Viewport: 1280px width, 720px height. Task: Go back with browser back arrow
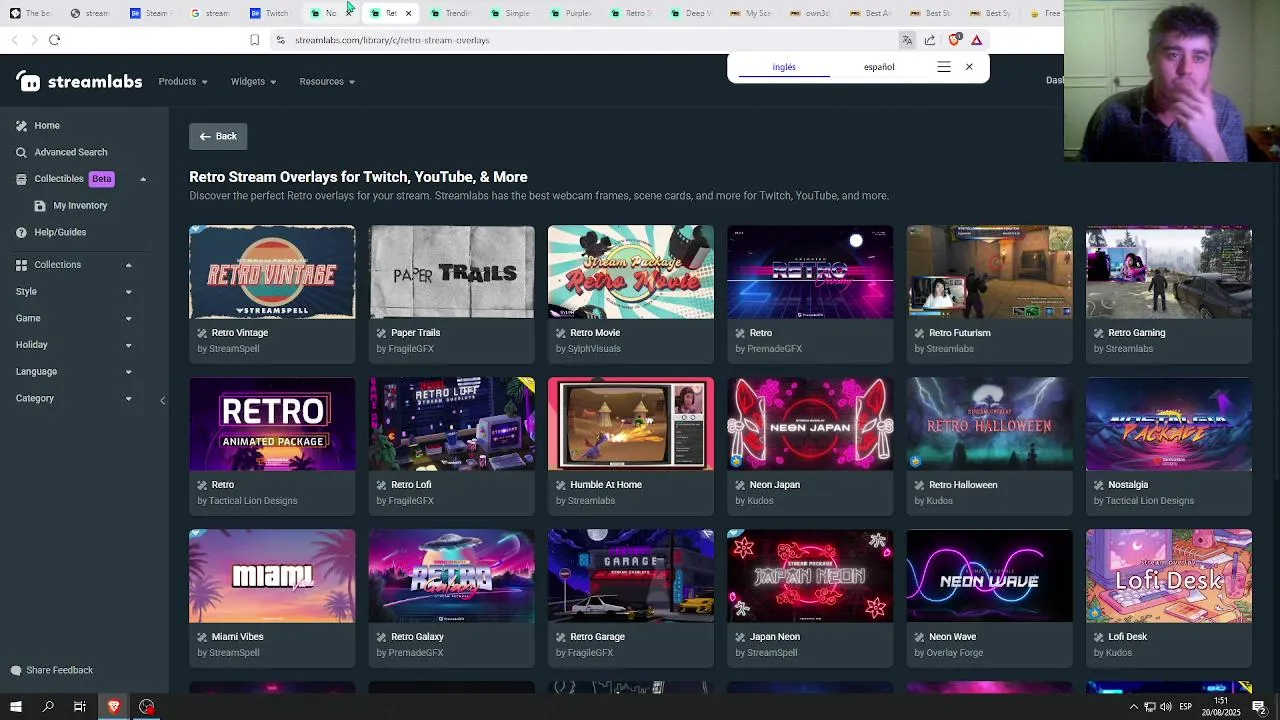(x=14, y=40)
